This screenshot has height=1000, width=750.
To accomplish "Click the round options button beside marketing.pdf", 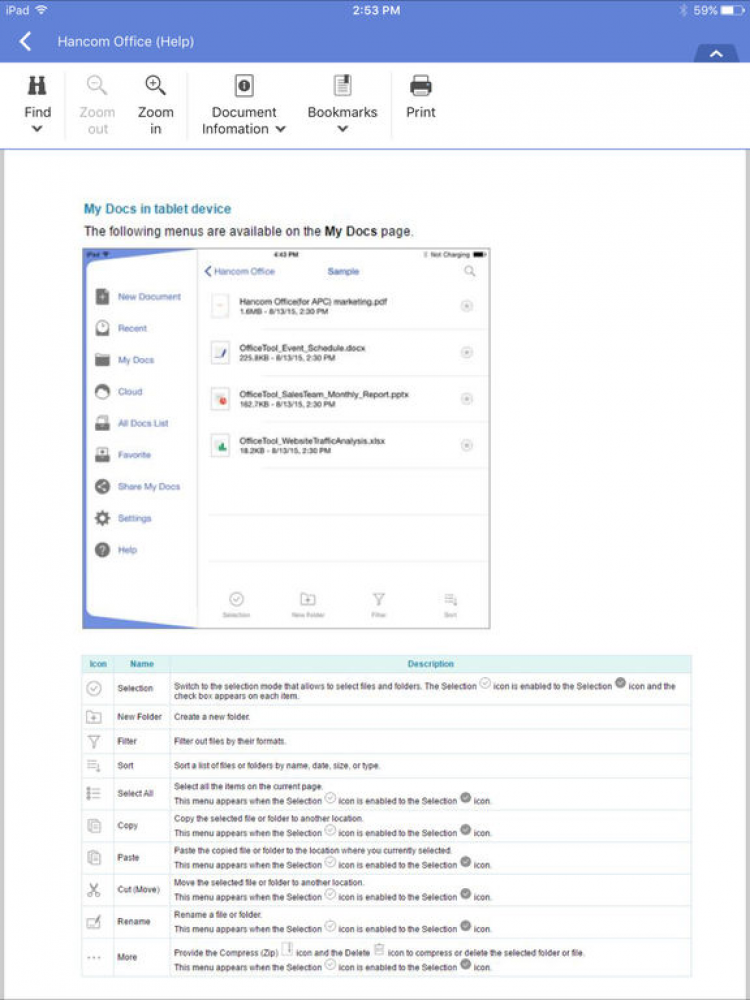I will tap(467, 306).
